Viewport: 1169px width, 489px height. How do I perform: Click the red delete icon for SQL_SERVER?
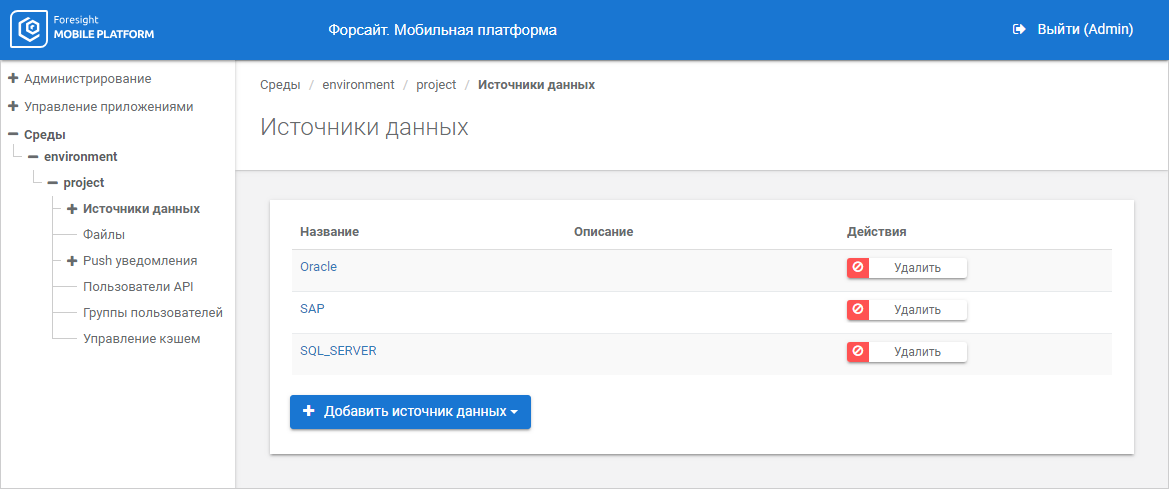(x=858, y=352)
